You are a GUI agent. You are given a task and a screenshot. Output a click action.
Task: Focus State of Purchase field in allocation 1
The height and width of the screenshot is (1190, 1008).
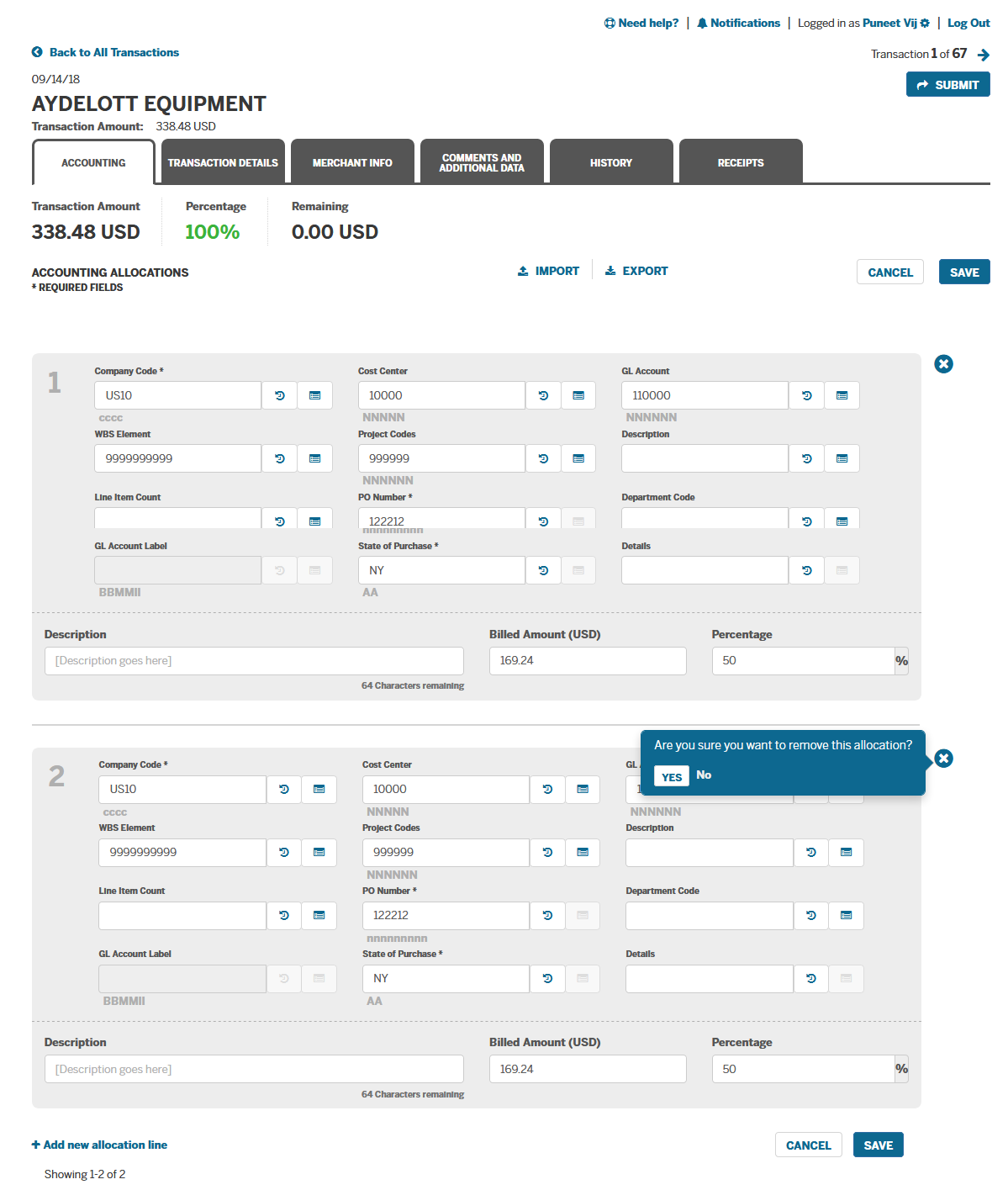(x=442, y=570)
